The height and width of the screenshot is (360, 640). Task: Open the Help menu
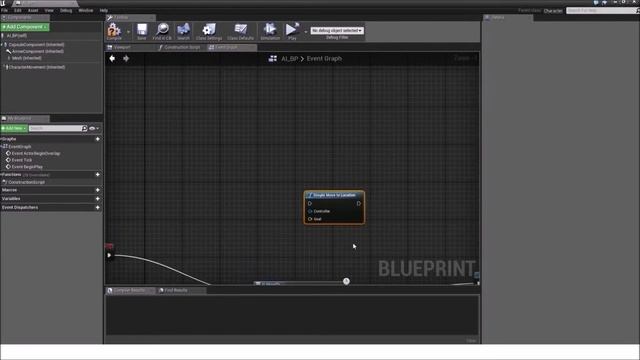[x=104, y=10]
